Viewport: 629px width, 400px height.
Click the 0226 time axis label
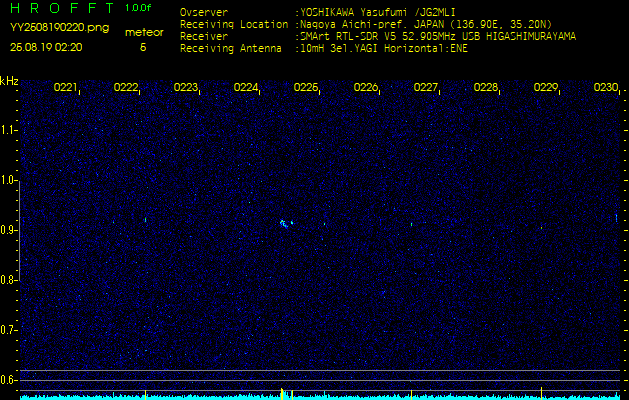tap(365, 87)
